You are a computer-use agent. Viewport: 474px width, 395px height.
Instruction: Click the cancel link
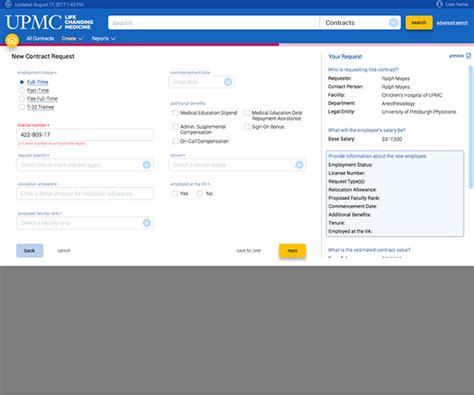[64, 251]
